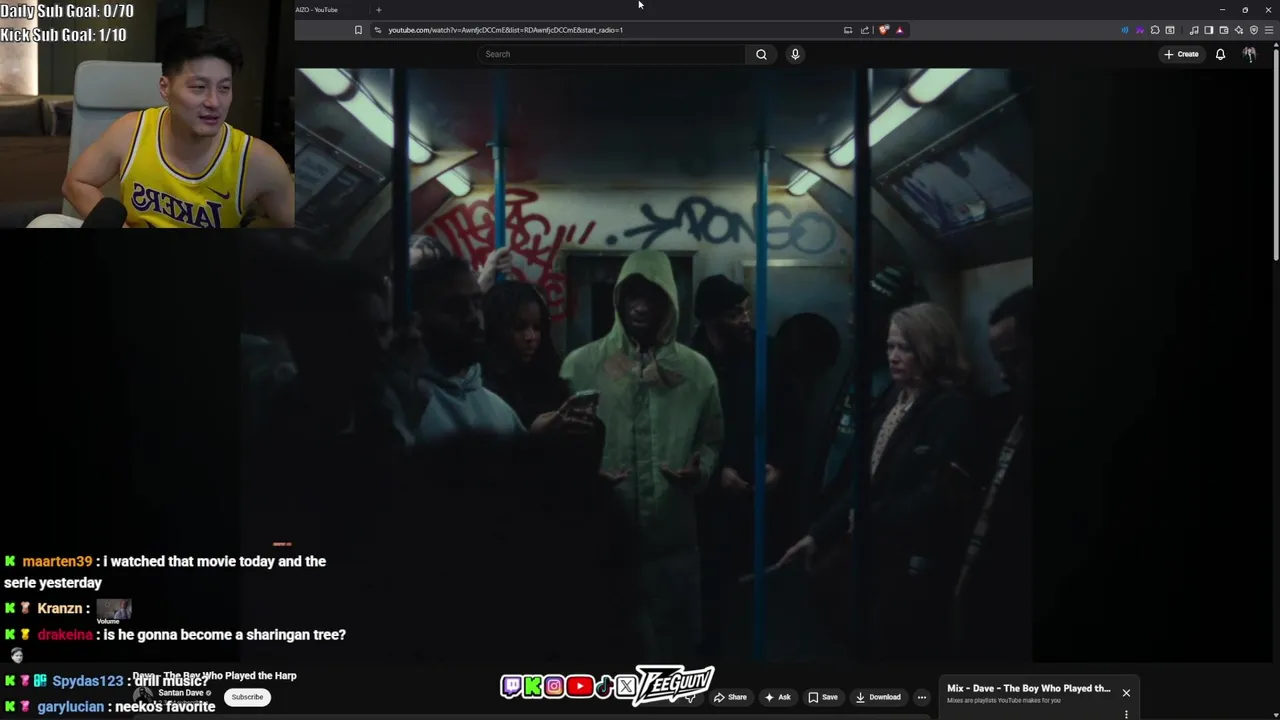Click the cast media icon in address bar
Image resolution: width=1280 pixels, height=720 pixels.
tap(848, 30)
